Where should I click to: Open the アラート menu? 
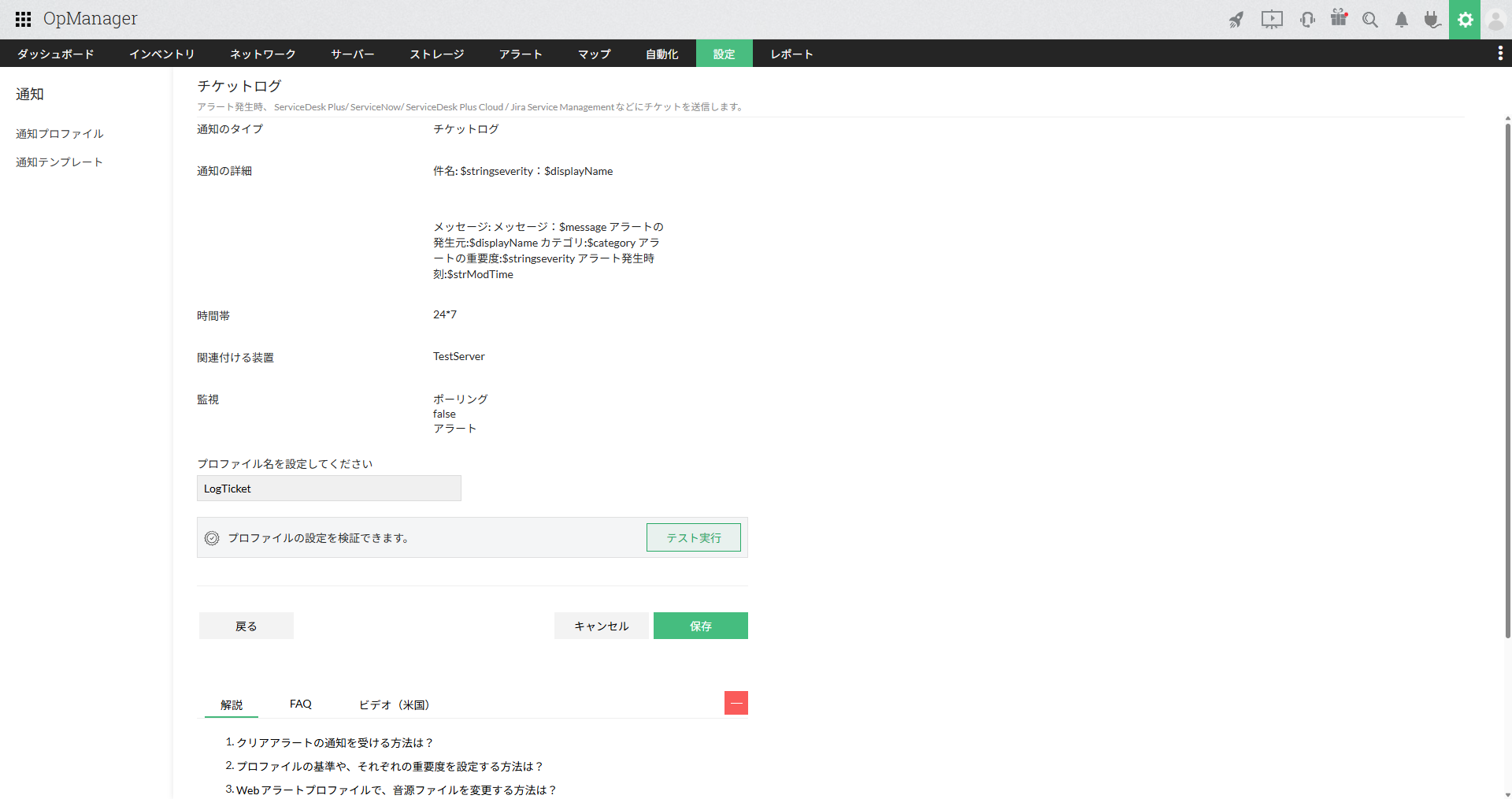click(x=520, y=54)
